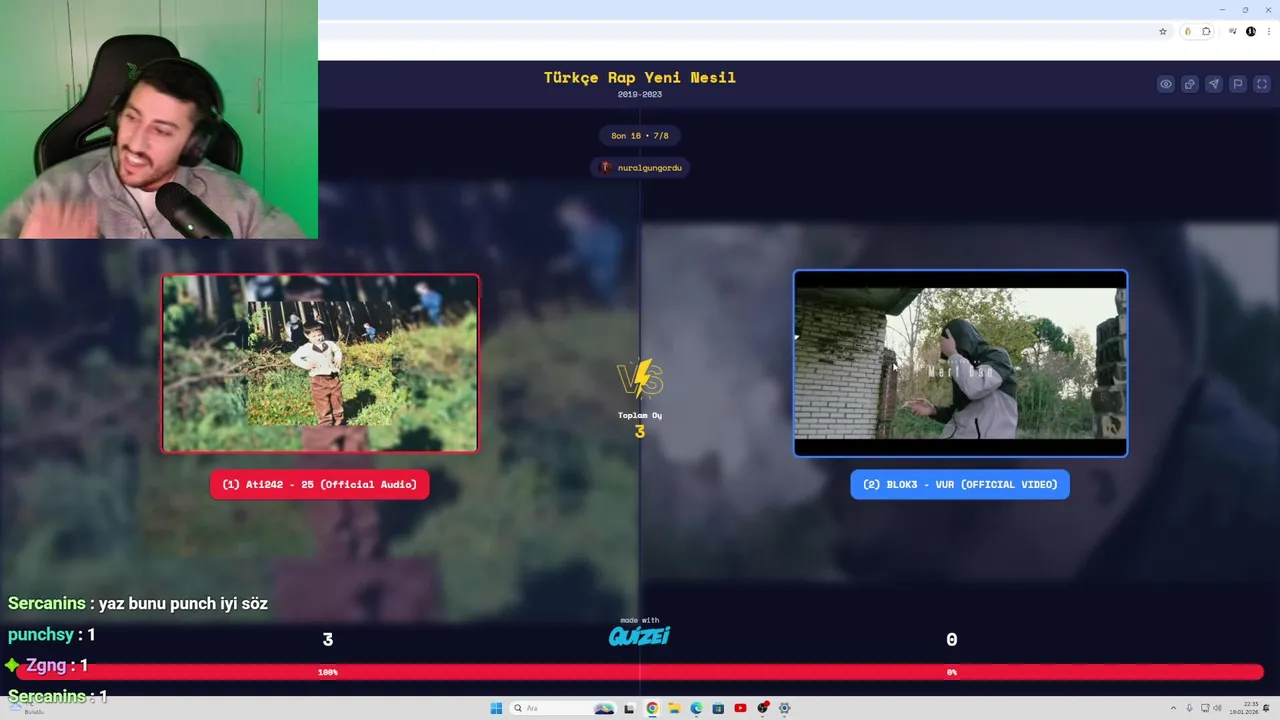The image size is (1280, 720).
Task: Click chat entry punchsy : 1
Action: (x=52, y=635)
